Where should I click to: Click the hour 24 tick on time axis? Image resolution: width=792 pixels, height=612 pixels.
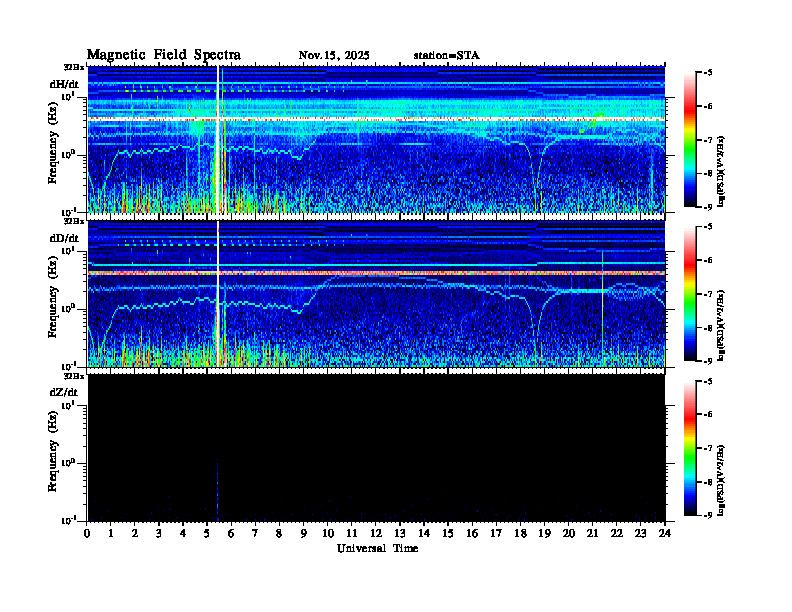(664, 534)
